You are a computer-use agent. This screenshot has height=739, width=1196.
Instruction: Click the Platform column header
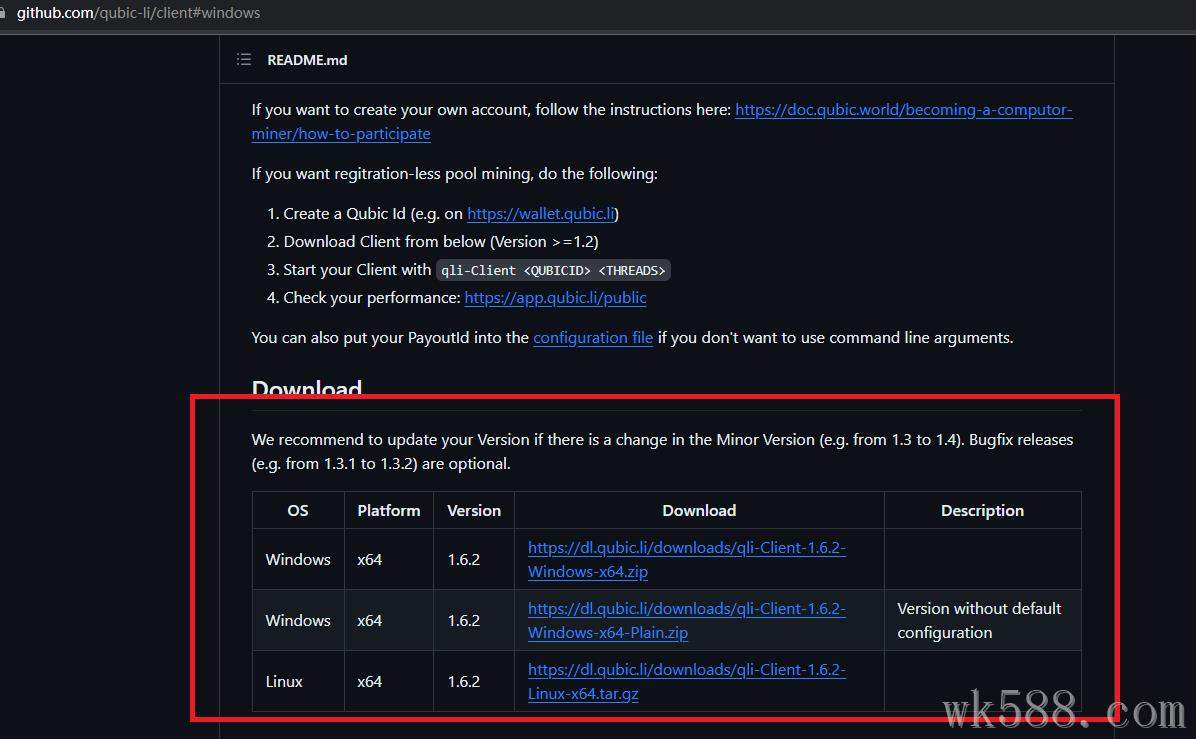388,510
